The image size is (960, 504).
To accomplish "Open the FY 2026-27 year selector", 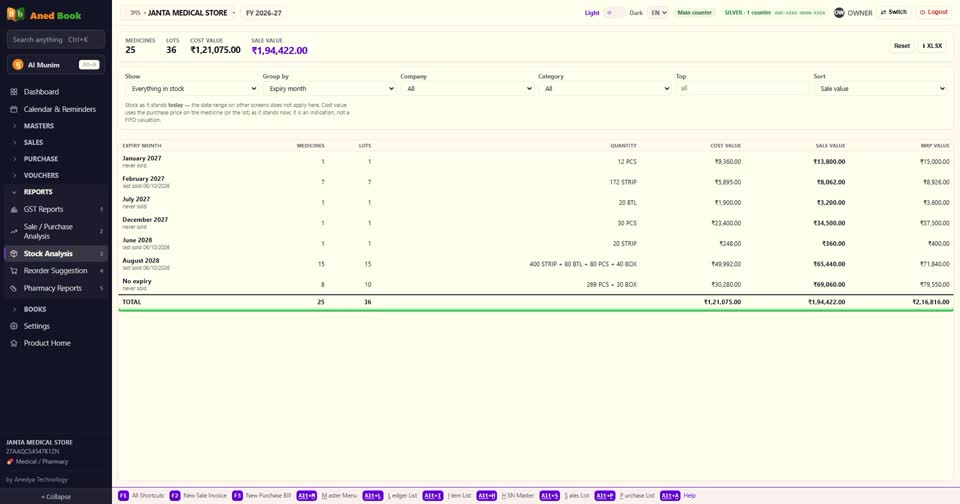I will click(x=263, y=13).
